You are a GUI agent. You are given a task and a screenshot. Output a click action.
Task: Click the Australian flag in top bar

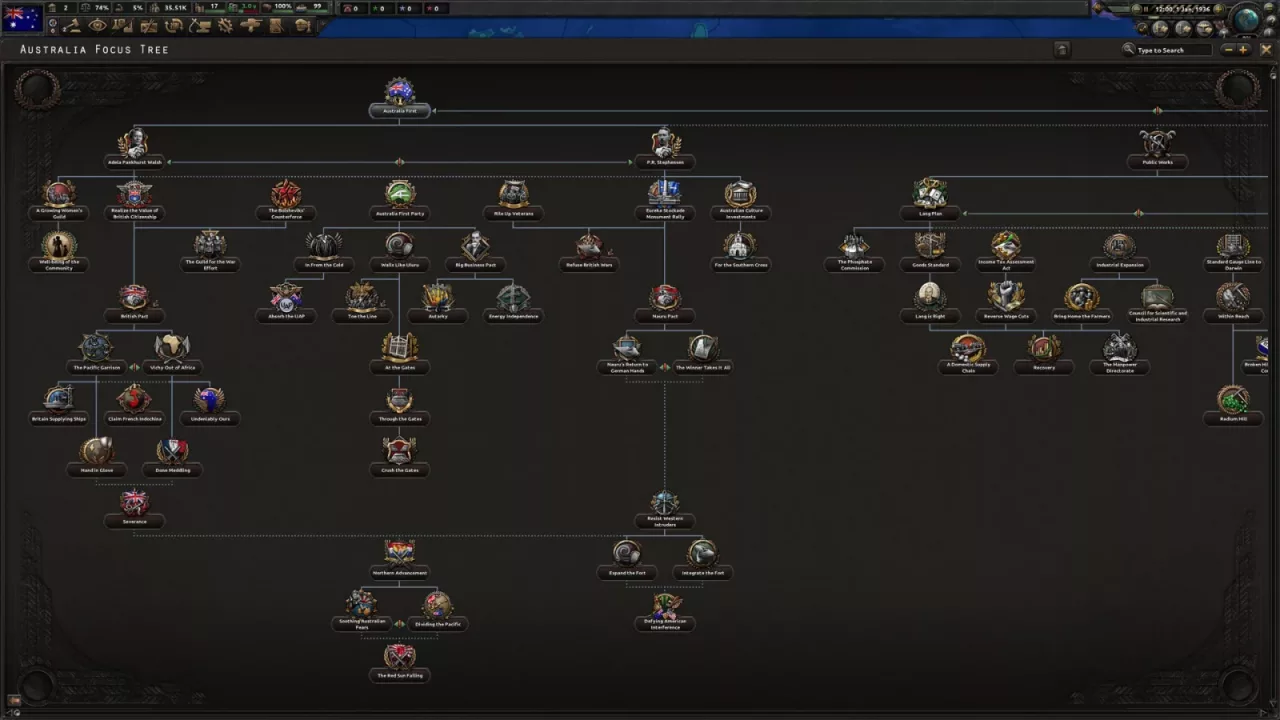[x=21, y=17]
